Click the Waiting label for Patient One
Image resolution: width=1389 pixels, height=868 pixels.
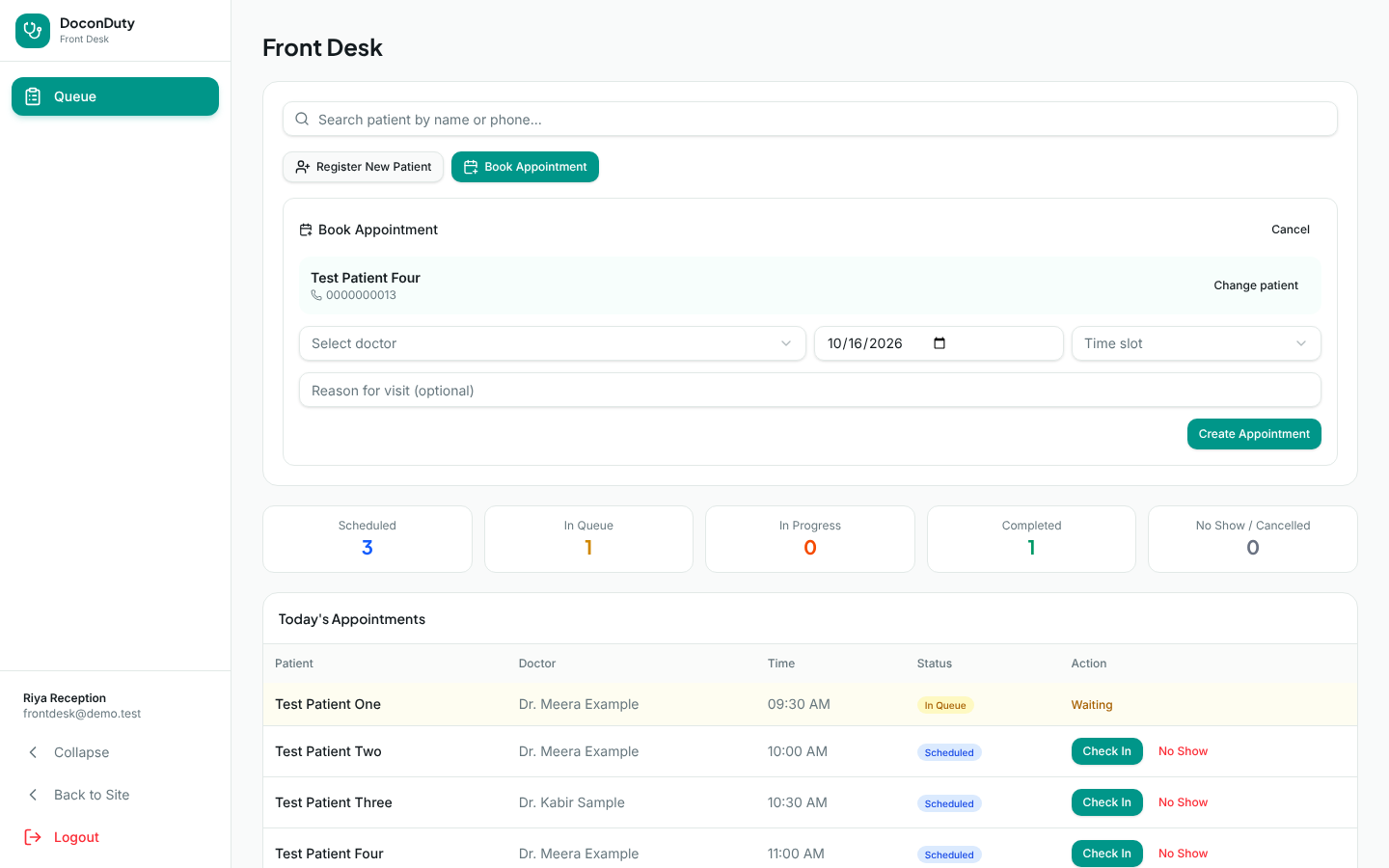(x=1092, y=705)
